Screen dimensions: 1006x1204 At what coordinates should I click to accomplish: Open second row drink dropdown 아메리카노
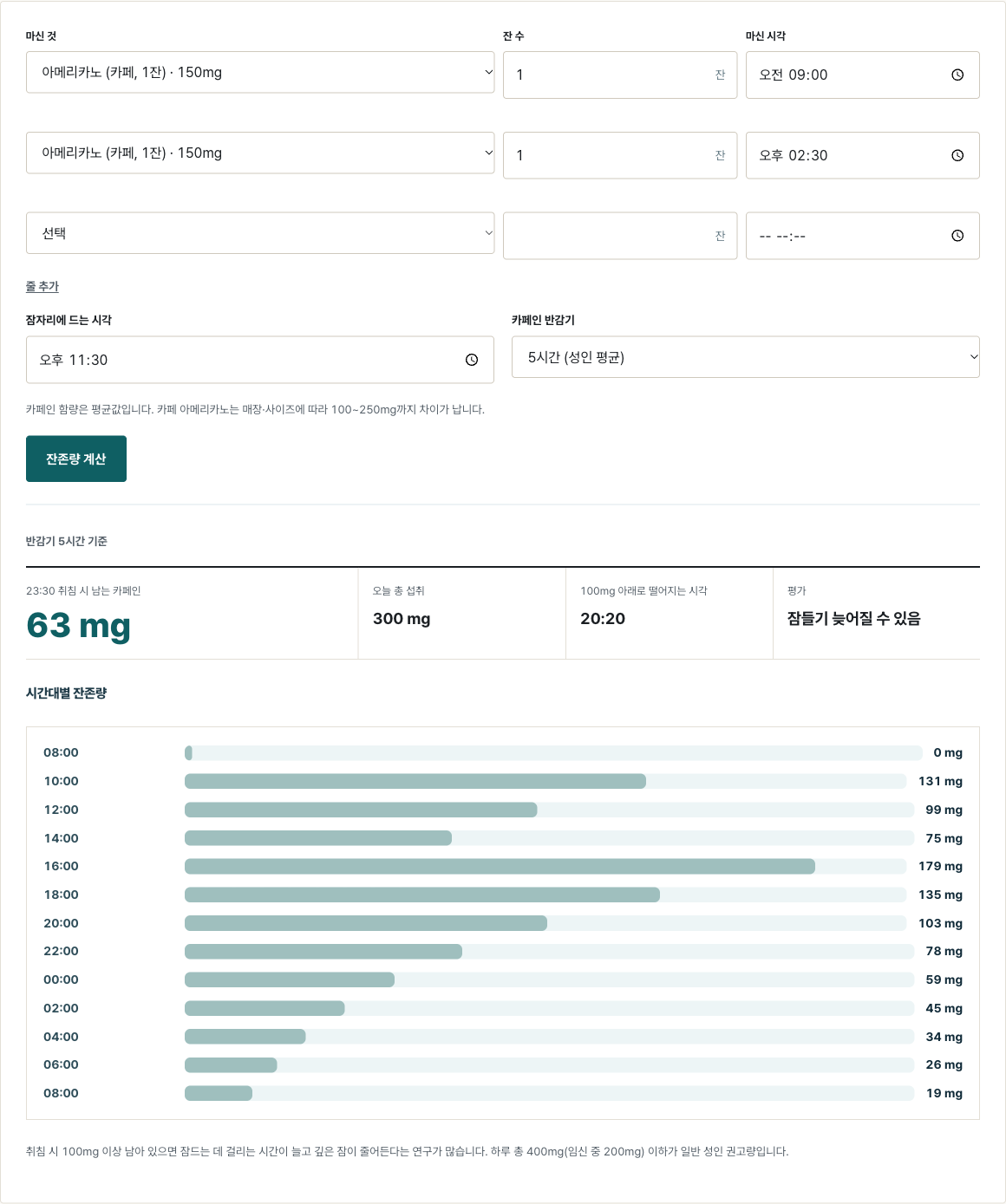(260, 153)
